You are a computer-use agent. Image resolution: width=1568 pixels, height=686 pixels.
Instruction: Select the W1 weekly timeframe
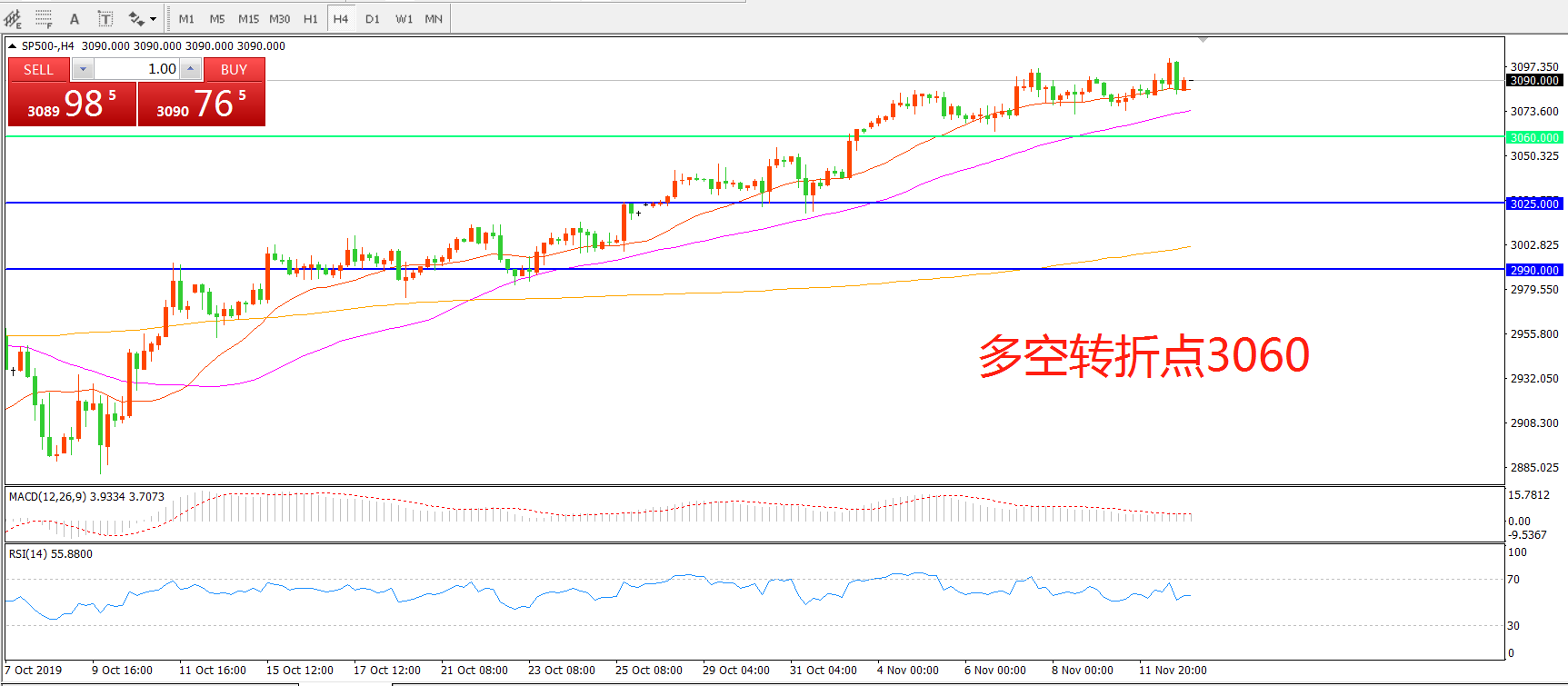[404, 19]
